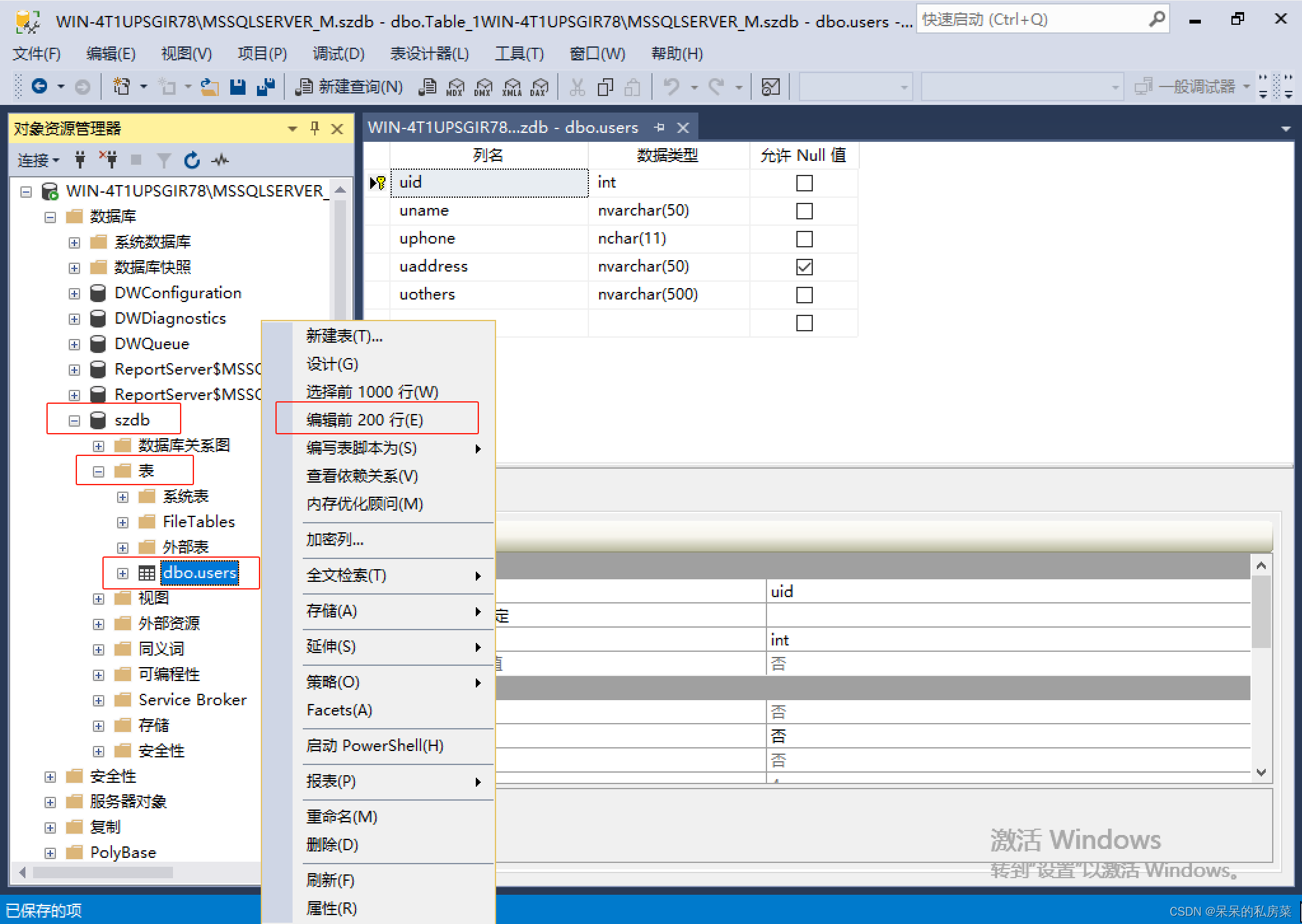Screen dimensions: 1302x924
Task: Click the DMX query icon
Action: [483, 86]
